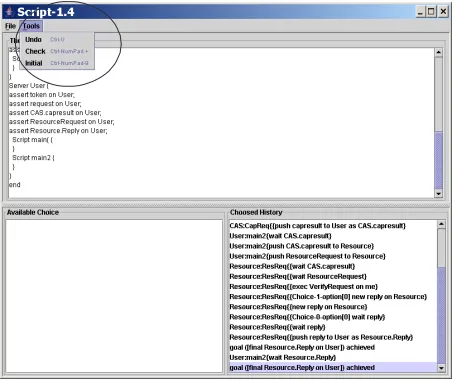Image resolution: width=456 pixels, height=380 pixels.
Task: Click 'assert request on User;' line
Action: (45, 104)
